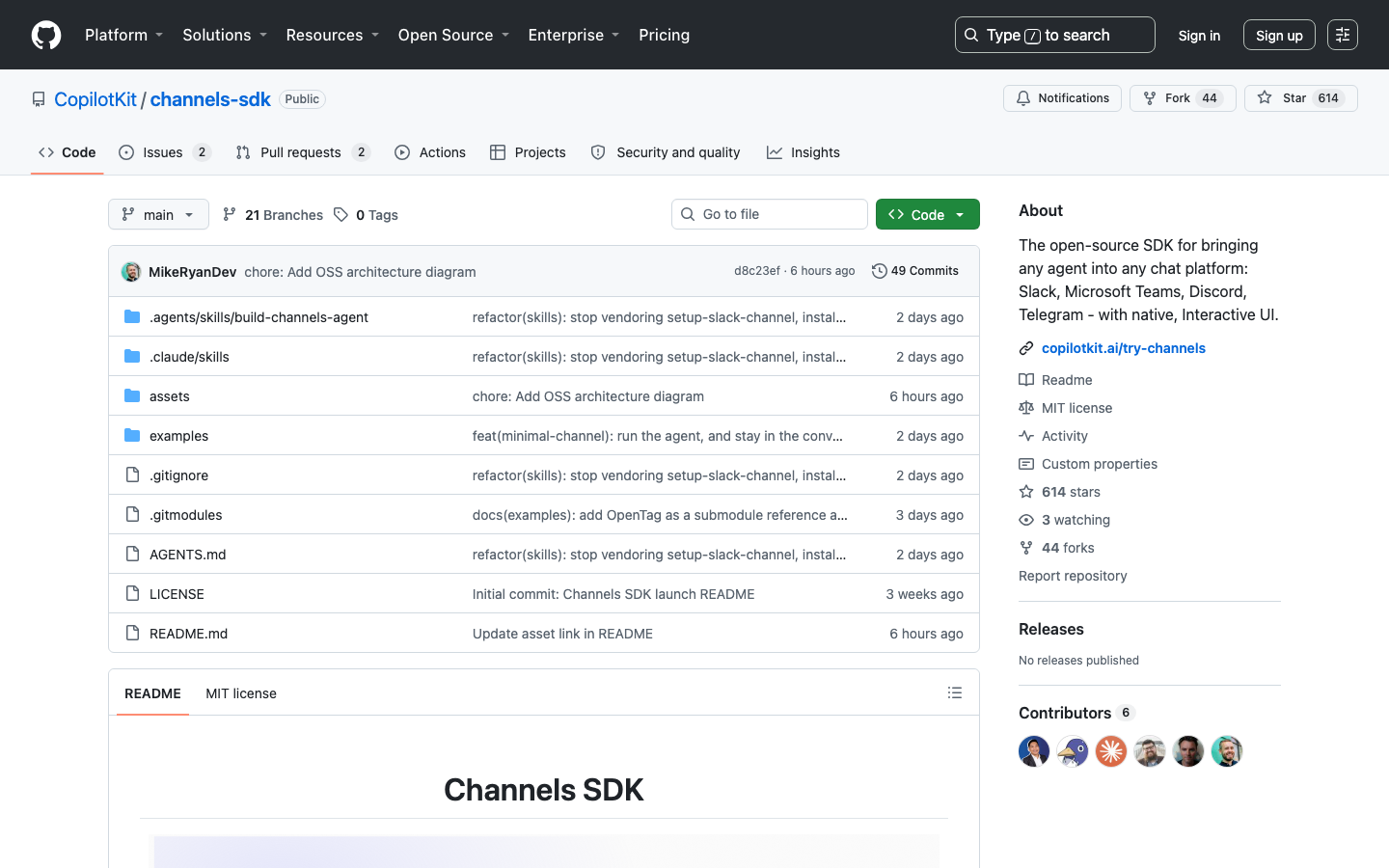Switch to the Insights tab

tap(803, 152)
